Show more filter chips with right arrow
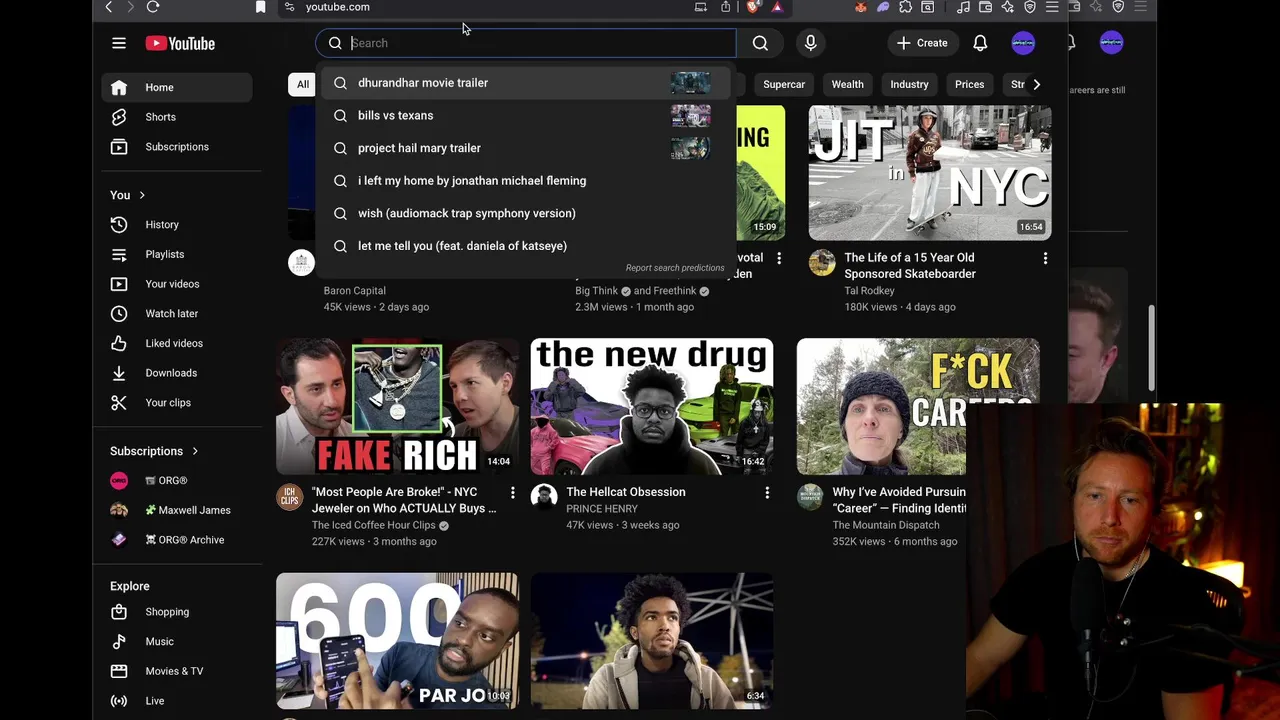The height and width of the screenshot is (720, 1280). point(1036,84)
